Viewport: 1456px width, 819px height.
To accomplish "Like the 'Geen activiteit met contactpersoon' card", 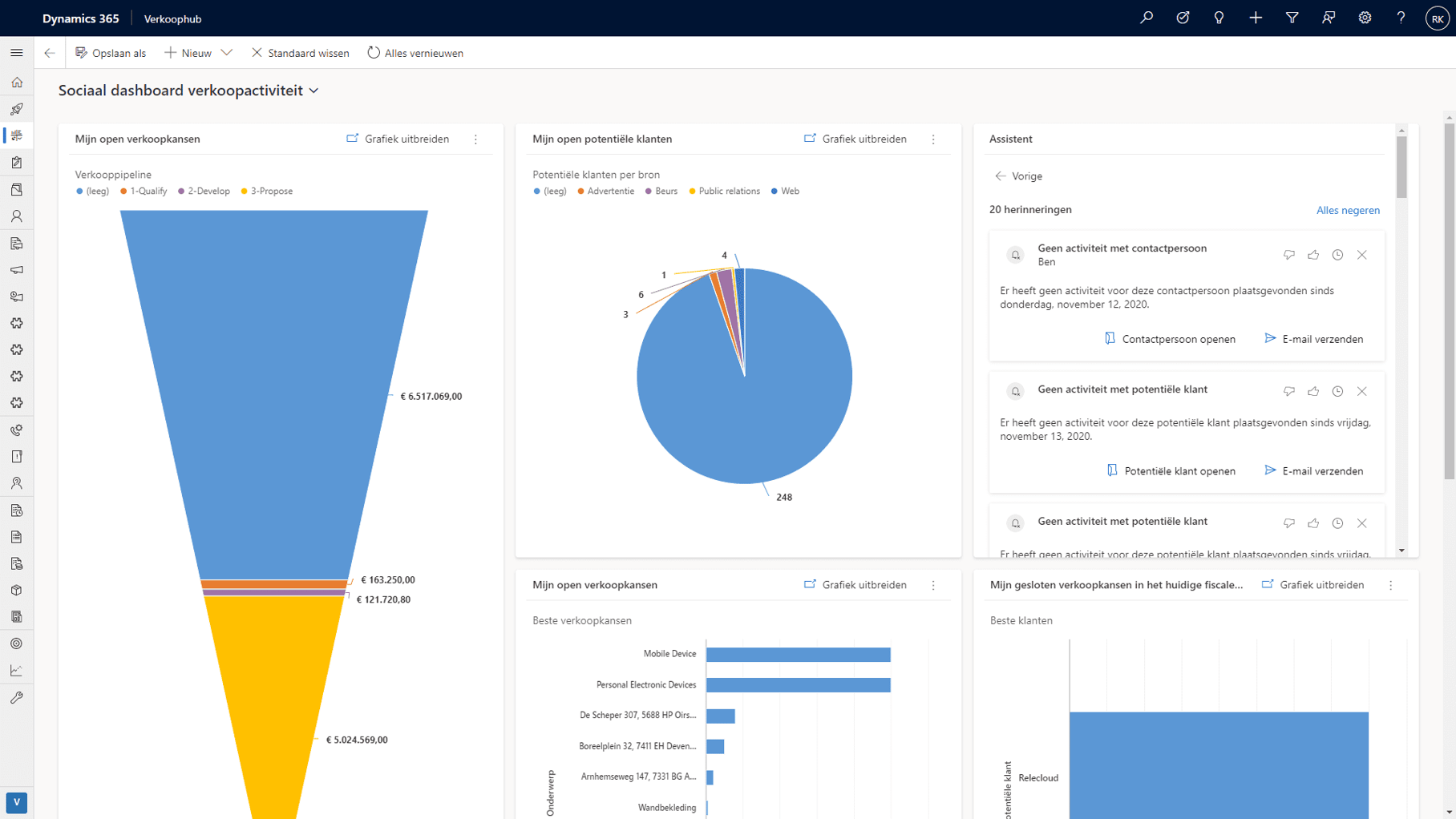I will [1313, 255].
